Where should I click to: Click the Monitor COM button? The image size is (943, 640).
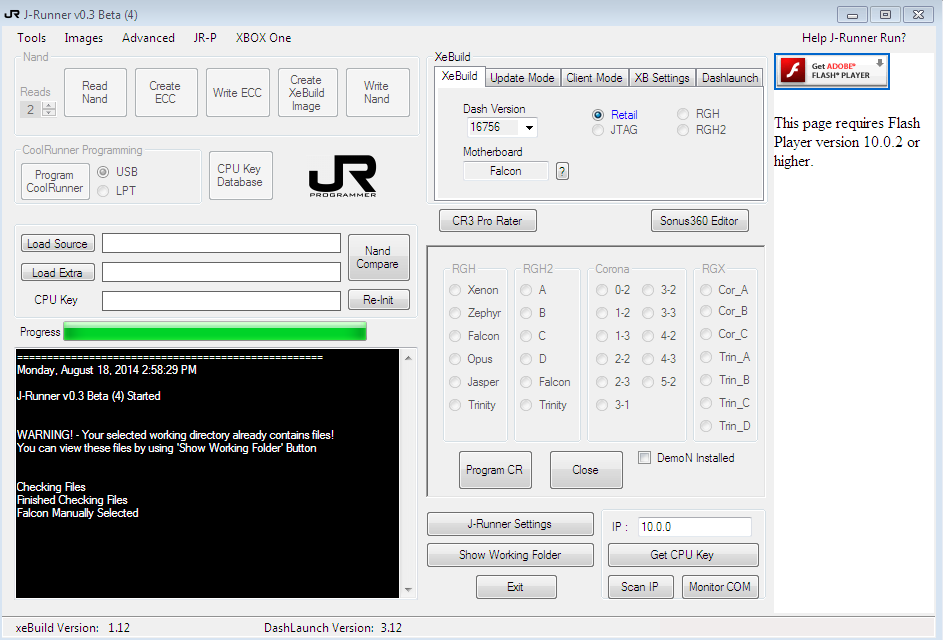(720, 587)
